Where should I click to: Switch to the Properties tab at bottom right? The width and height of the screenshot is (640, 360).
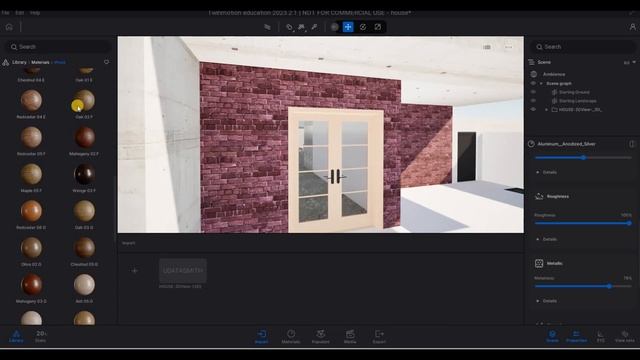[x=576, y=337]
